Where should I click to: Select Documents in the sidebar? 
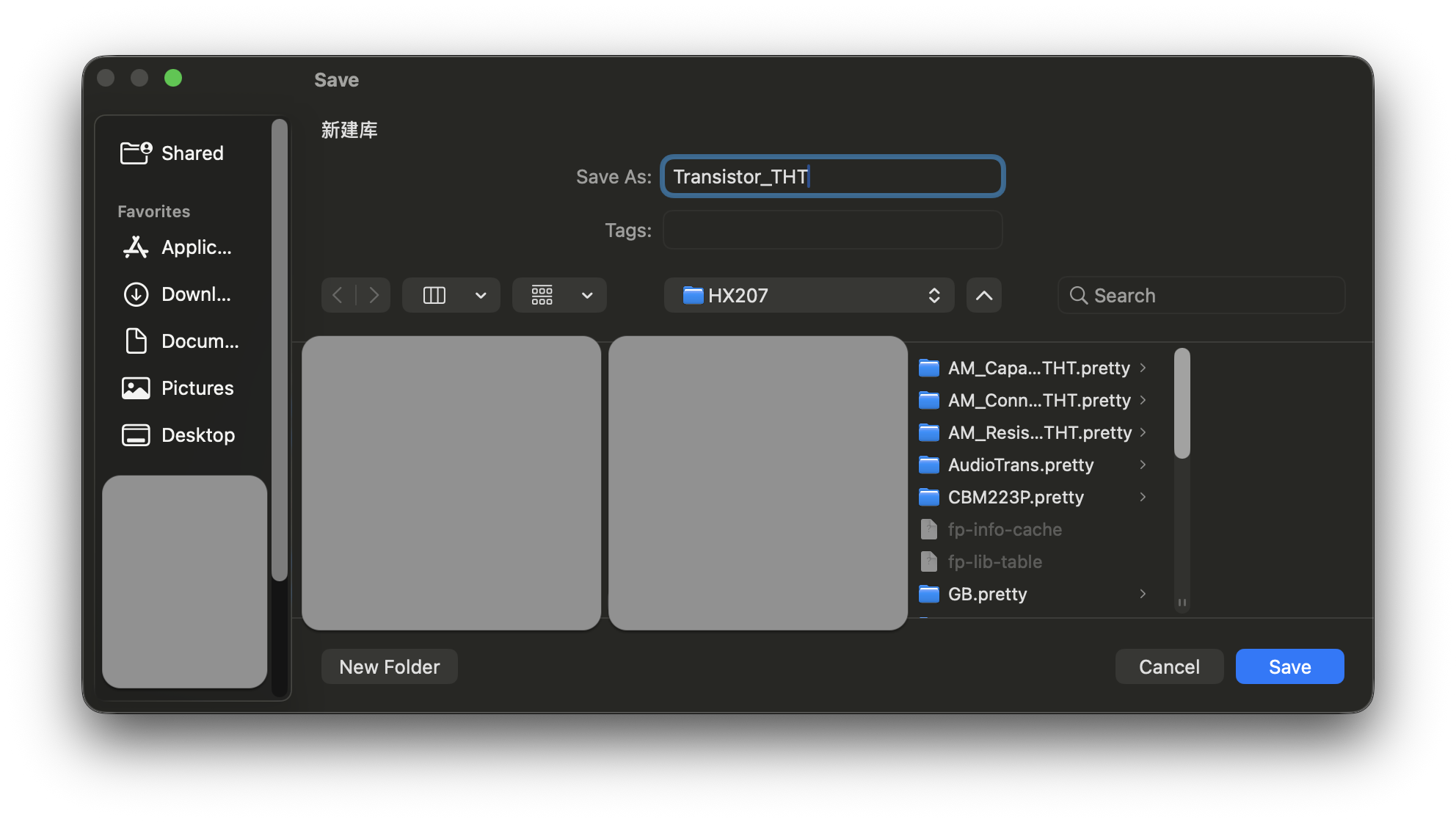pos(180,341)
